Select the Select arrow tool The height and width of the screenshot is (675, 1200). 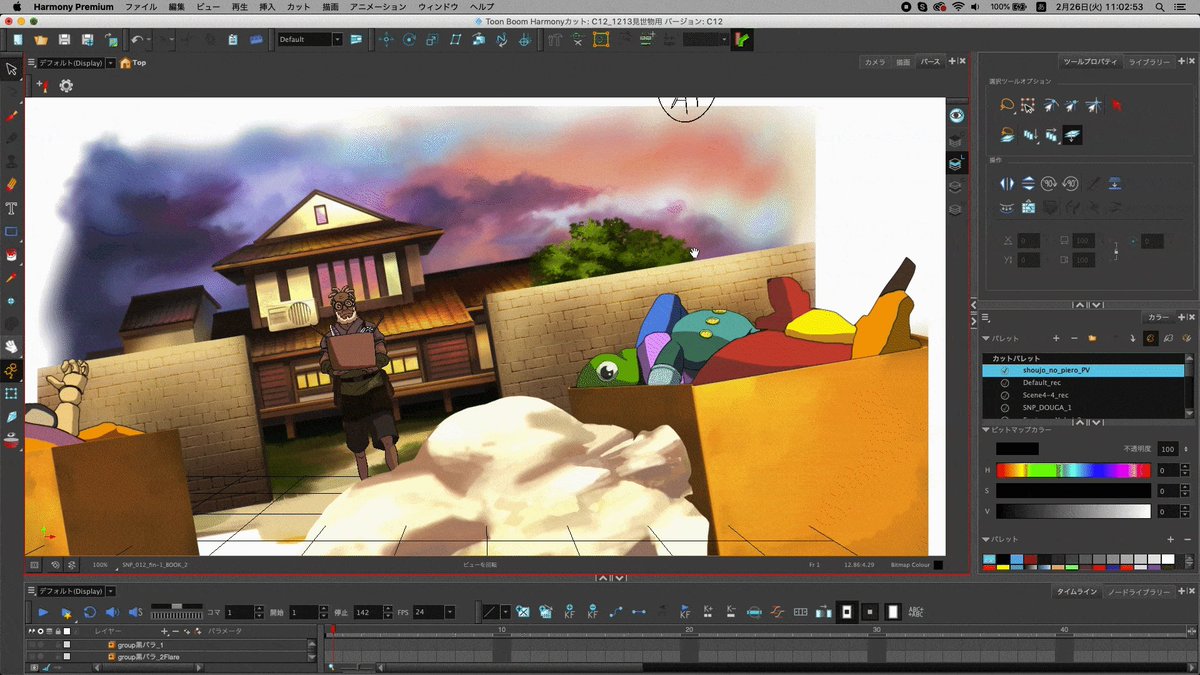(x=12, y=68)
